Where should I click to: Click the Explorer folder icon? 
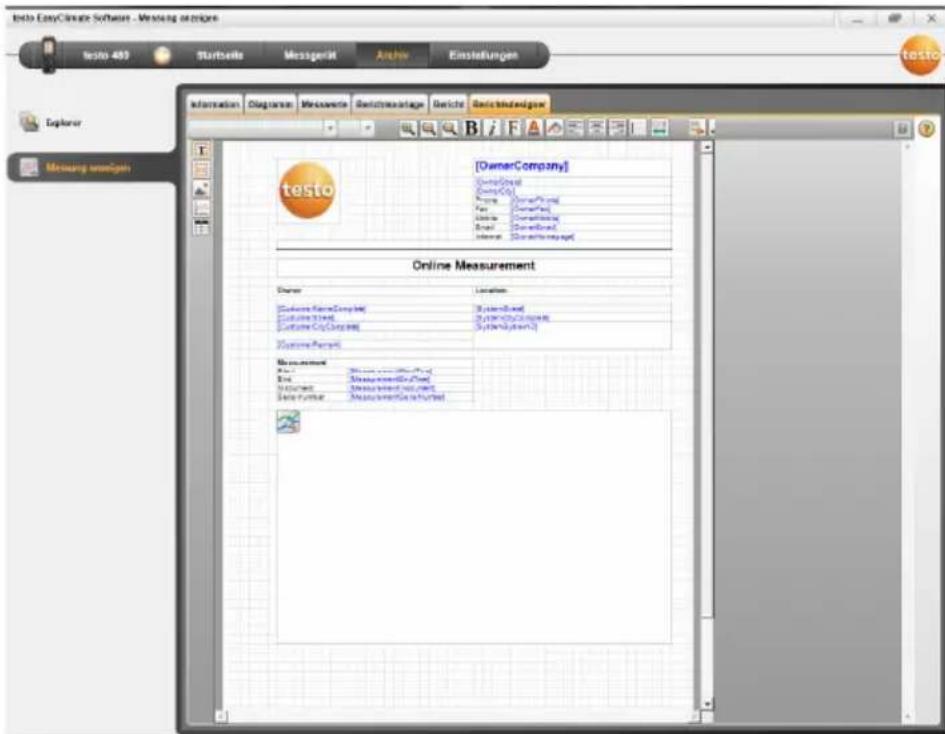[x=28, y=122]
